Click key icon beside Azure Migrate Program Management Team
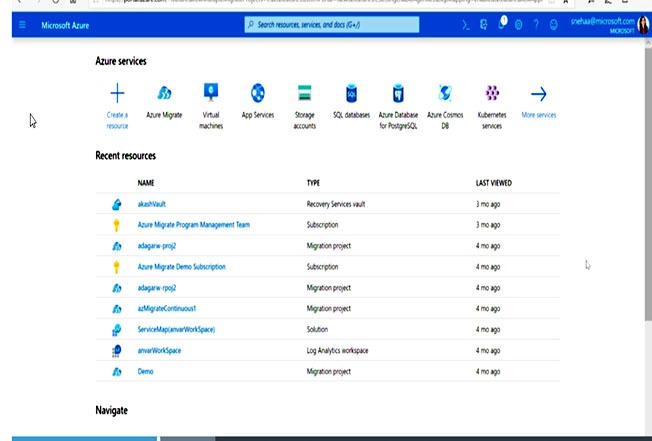 click(116, 225)
